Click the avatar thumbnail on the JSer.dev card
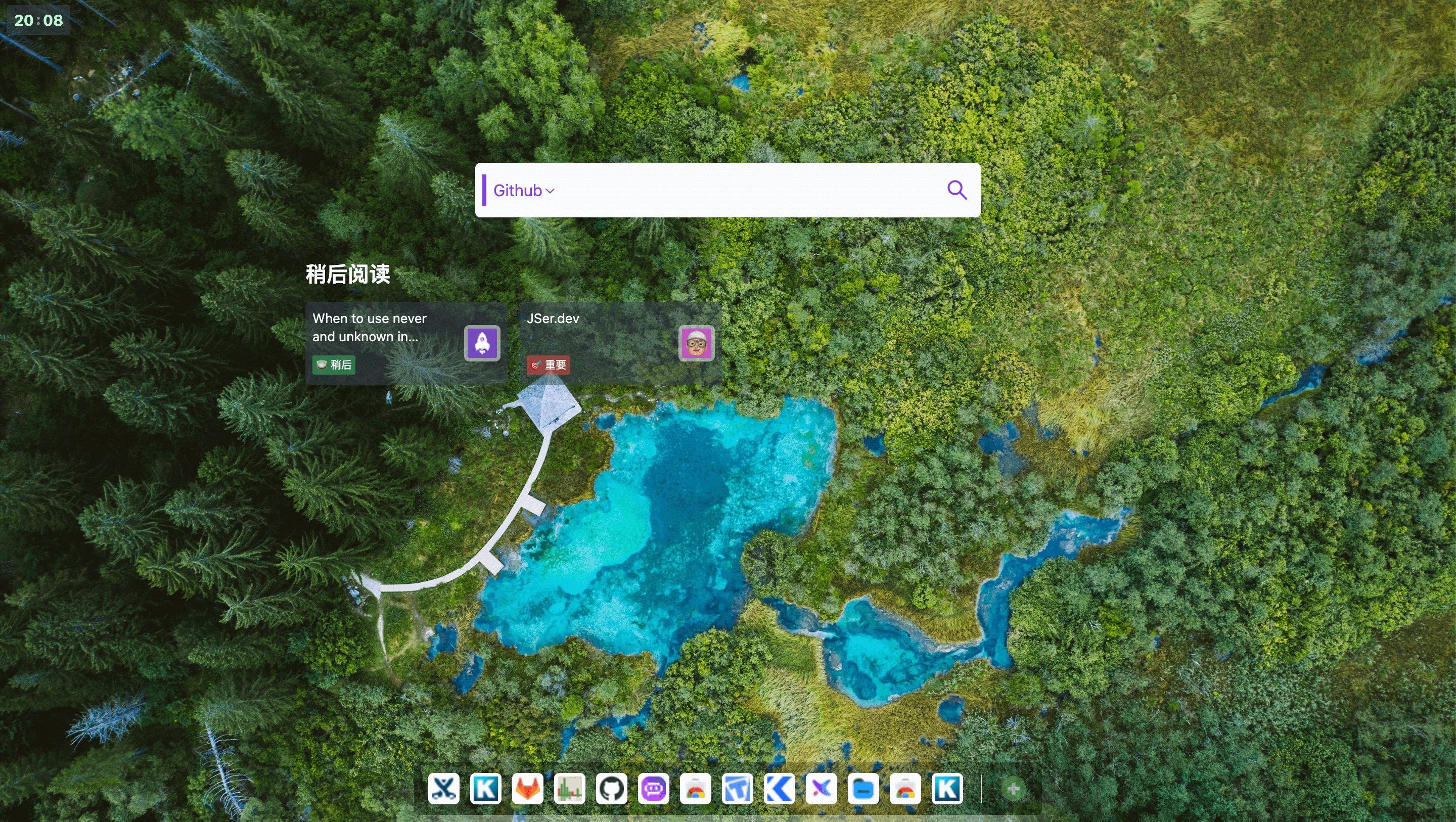1456x822 pixels. (696, 343)
